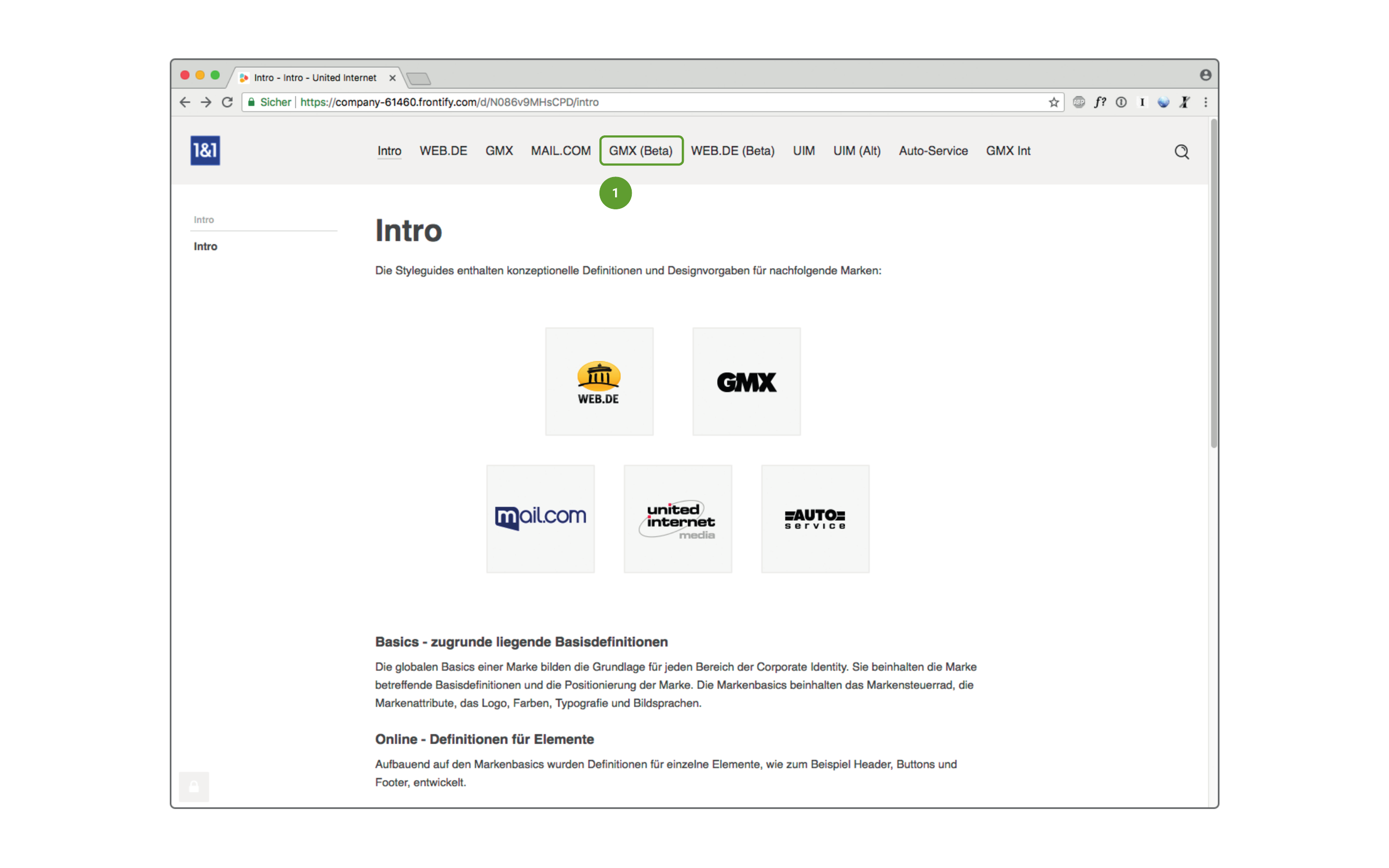
Task: Enable the Adblock Plus extension
Action: tap(1079, 102)
